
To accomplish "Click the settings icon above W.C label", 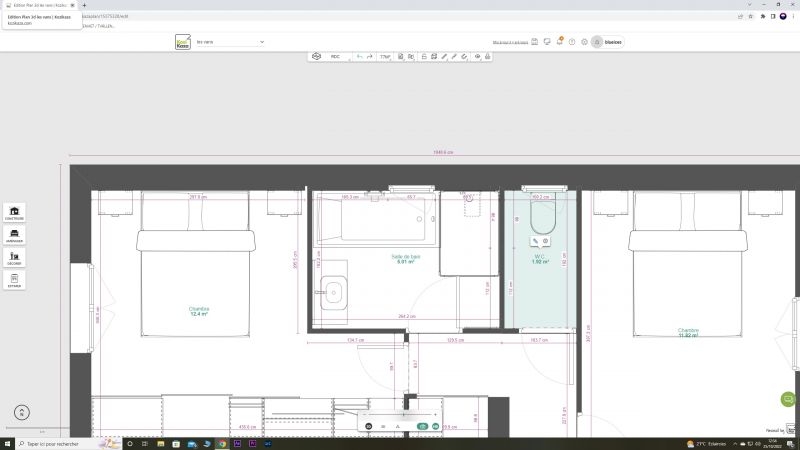I will tap(545, 241).
